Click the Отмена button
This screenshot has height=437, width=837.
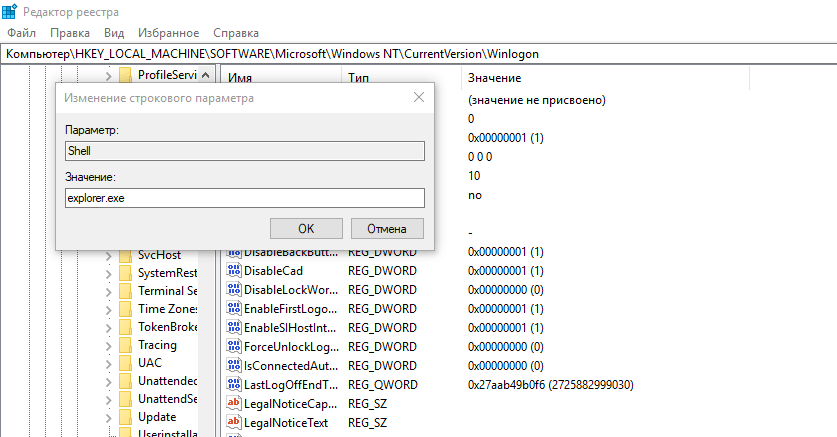(387, 228)
